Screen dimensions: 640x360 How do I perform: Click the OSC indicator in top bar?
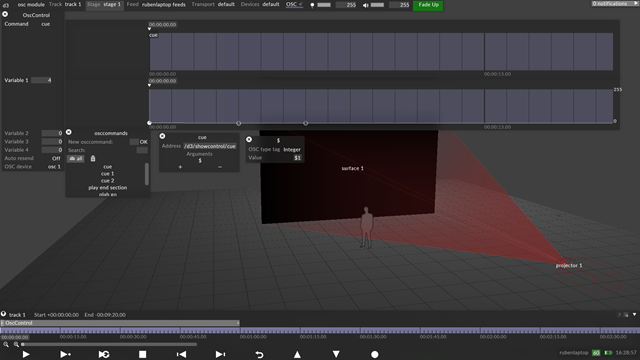pyautogui.click(x=294, y=4)
